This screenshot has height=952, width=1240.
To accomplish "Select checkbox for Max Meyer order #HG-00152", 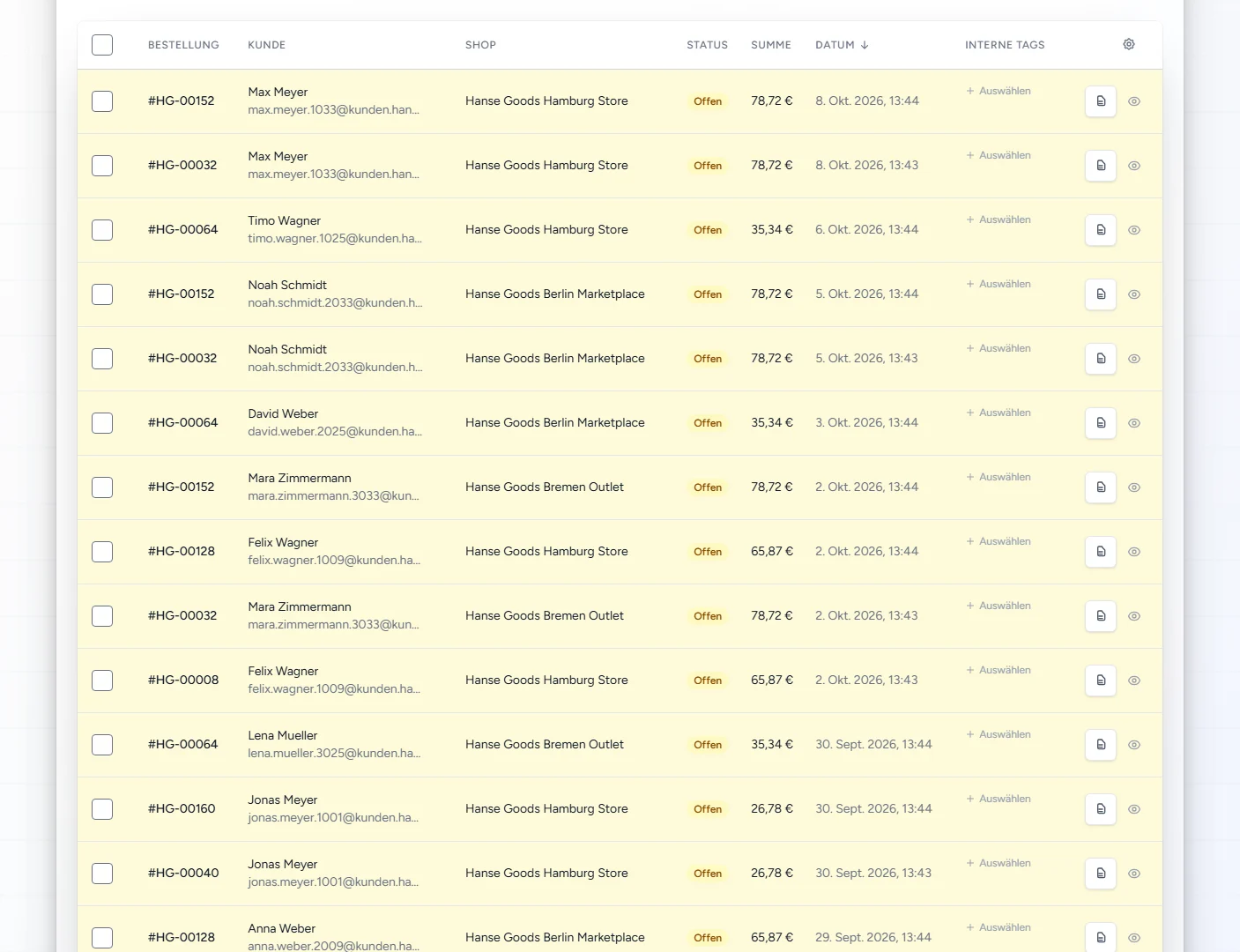I will click(102, 101).
